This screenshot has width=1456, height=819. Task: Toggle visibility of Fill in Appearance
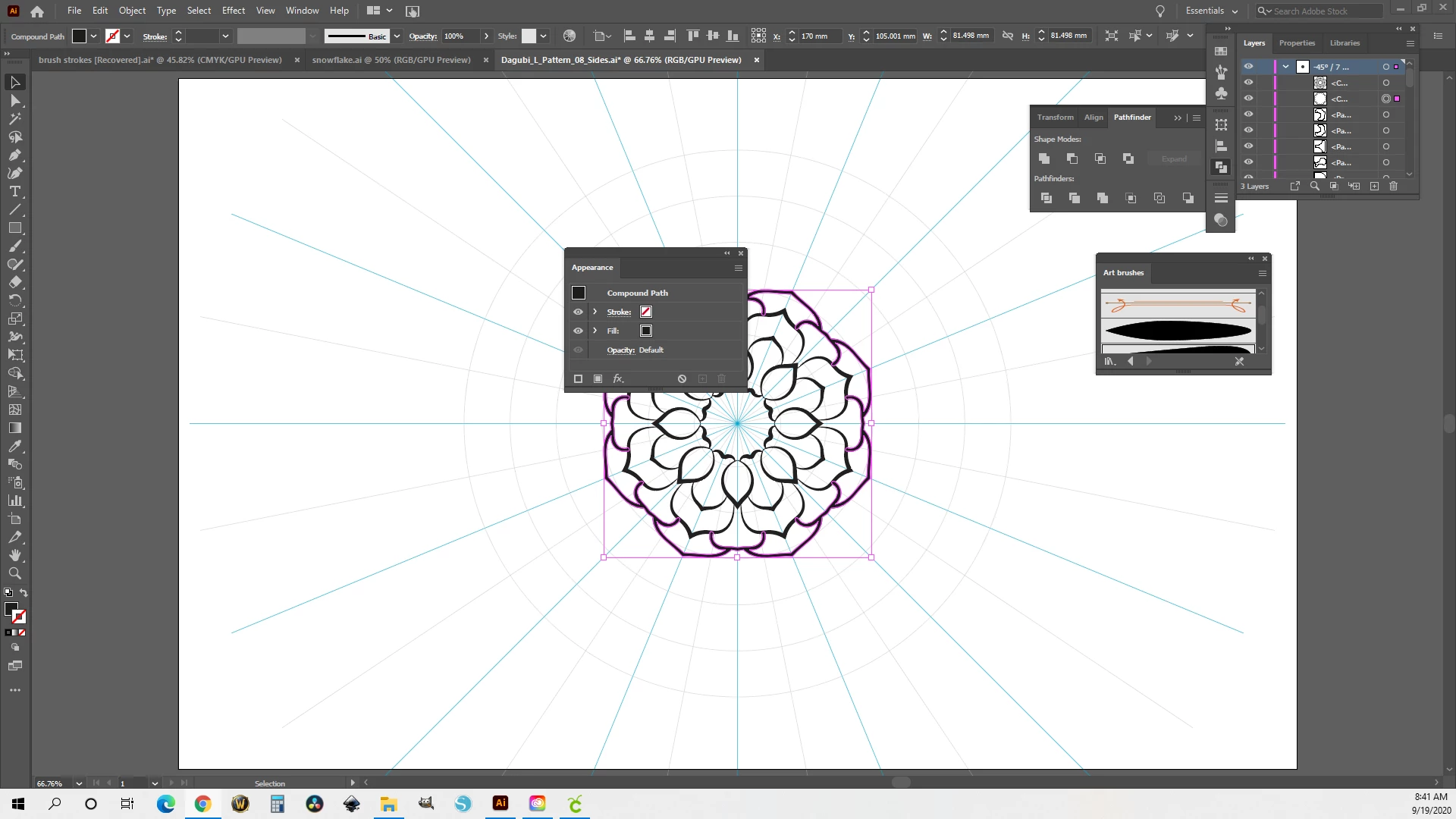(x=578, y=331)
